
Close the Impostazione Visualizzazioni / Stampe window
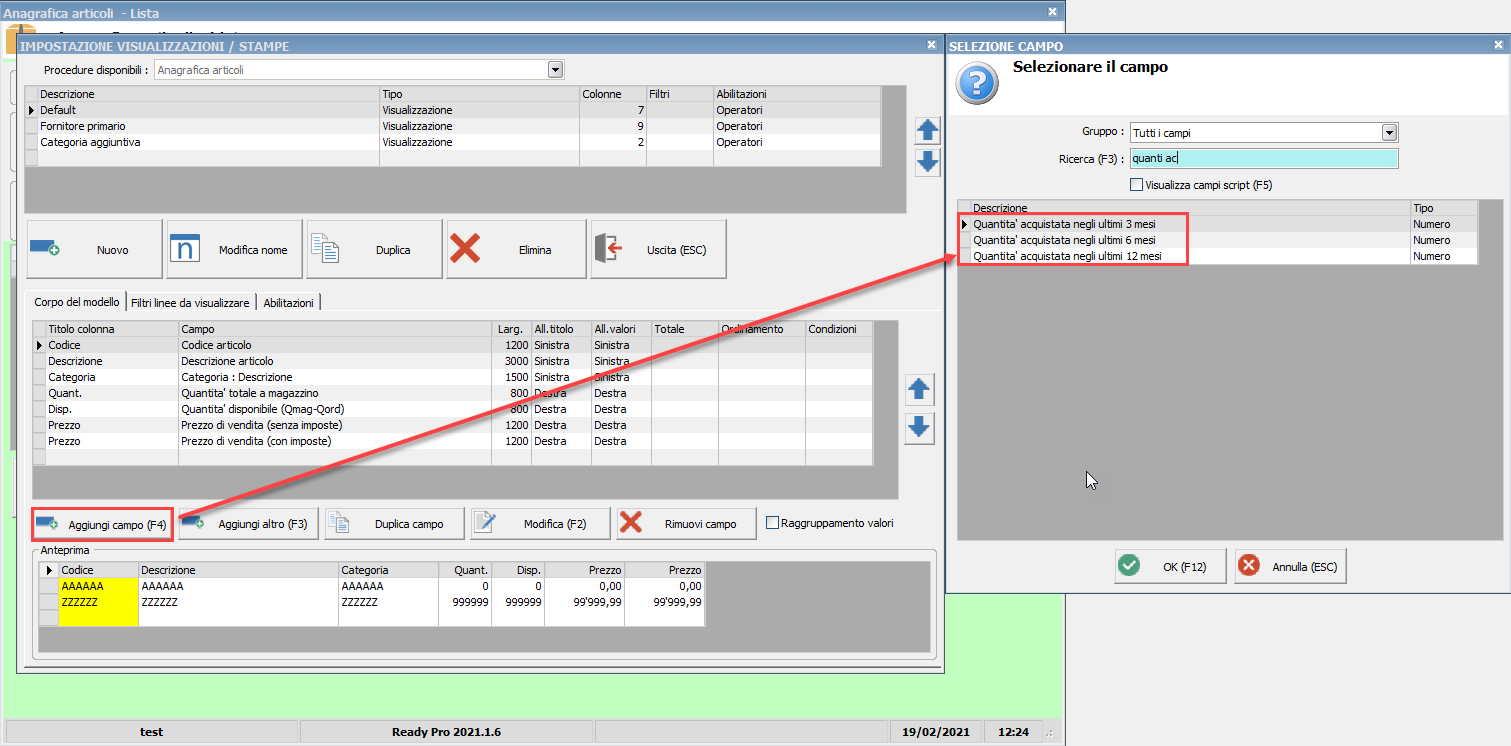[932, 45]
